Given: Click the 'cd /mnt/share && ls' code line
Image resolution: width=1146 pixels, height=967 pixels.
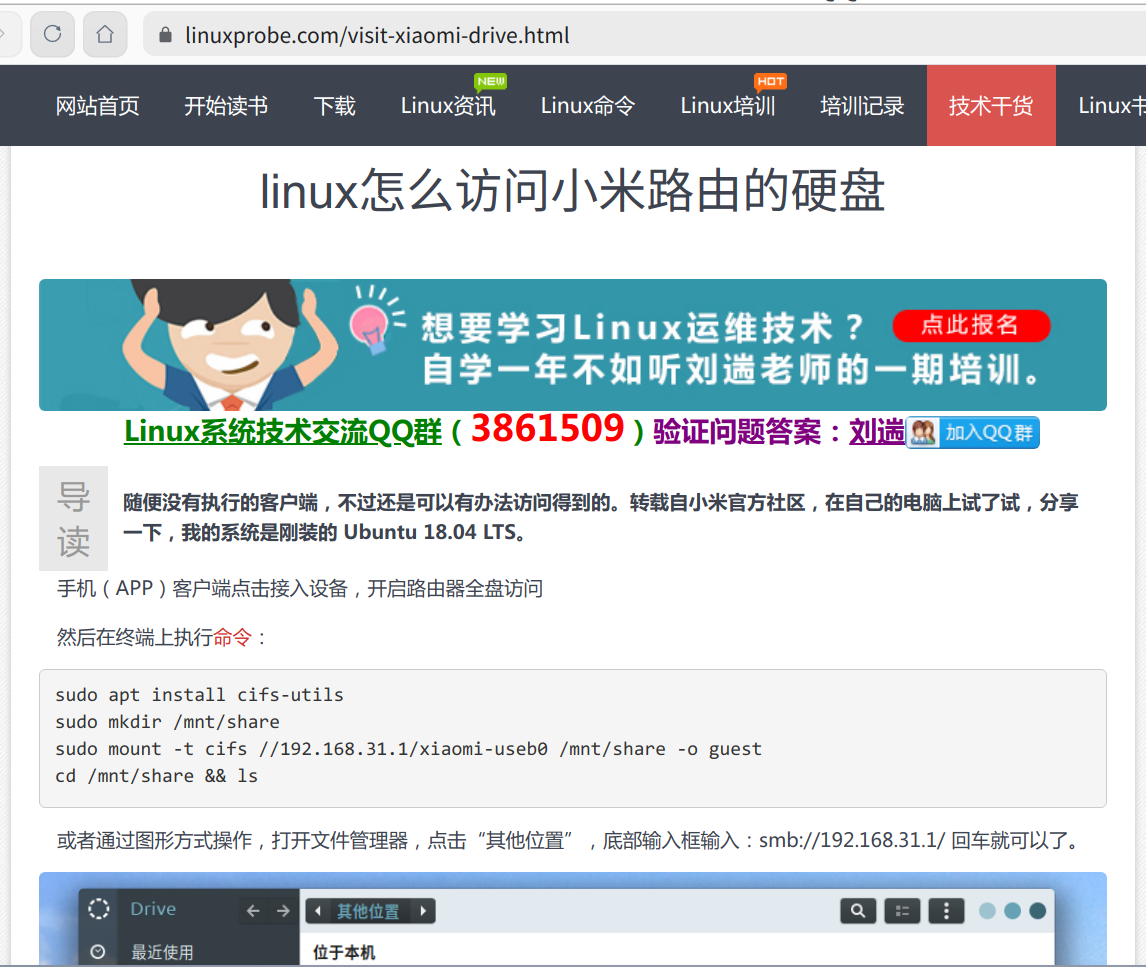Looking at the screenshot, I should click(x=156, y=776).
